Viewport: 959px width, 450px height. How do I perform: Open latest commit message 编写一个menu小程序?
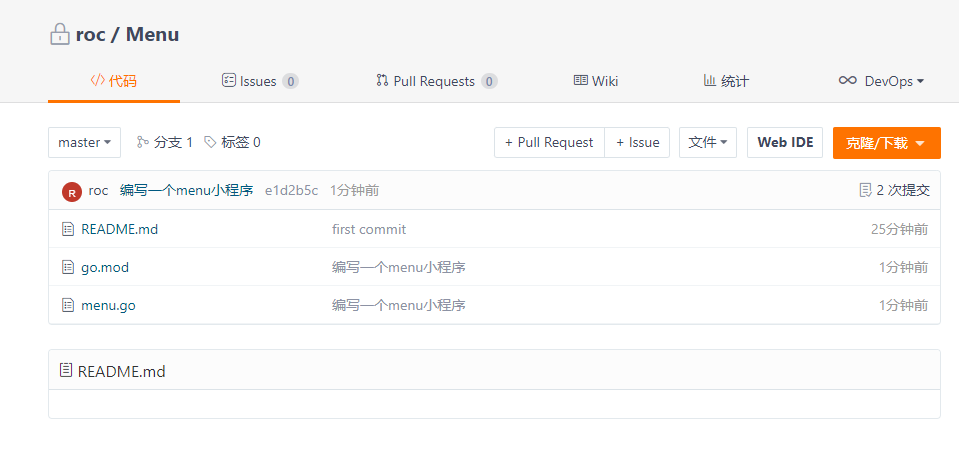(187, 190)
